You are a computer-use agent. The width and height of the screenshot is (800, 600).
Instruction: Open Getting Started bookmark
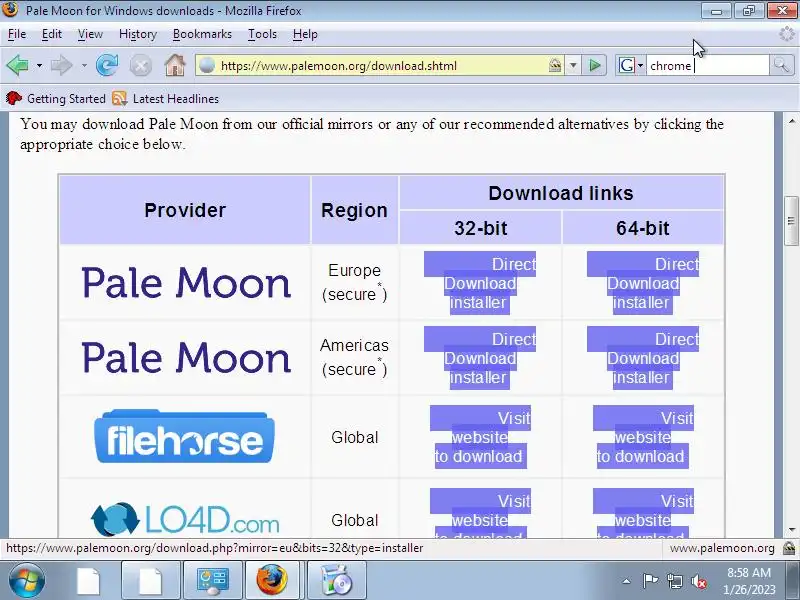tap(56, 98)
